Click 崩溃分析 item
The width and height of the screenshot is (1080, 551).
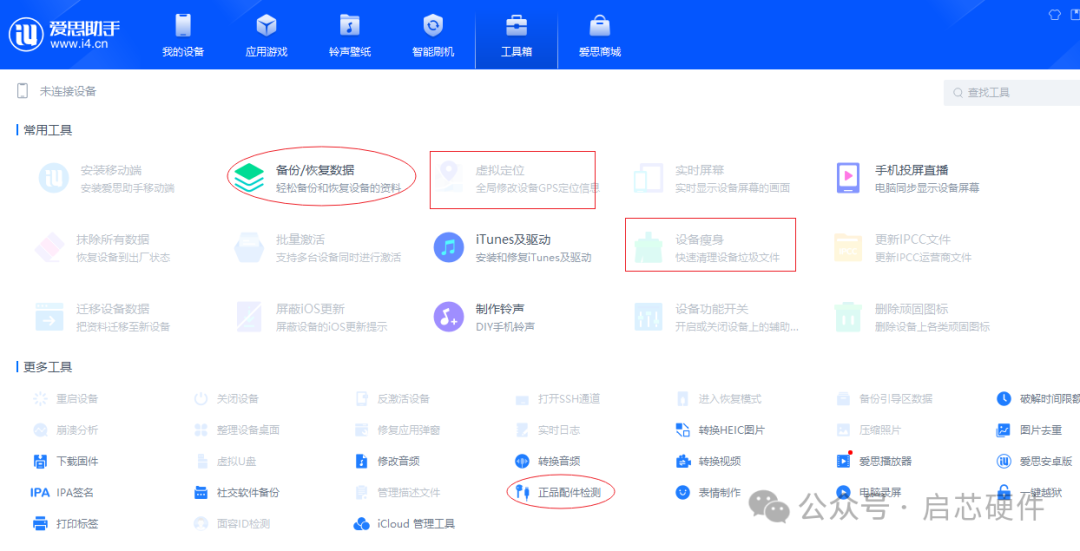pyautogui.click(x=65, y=430)
